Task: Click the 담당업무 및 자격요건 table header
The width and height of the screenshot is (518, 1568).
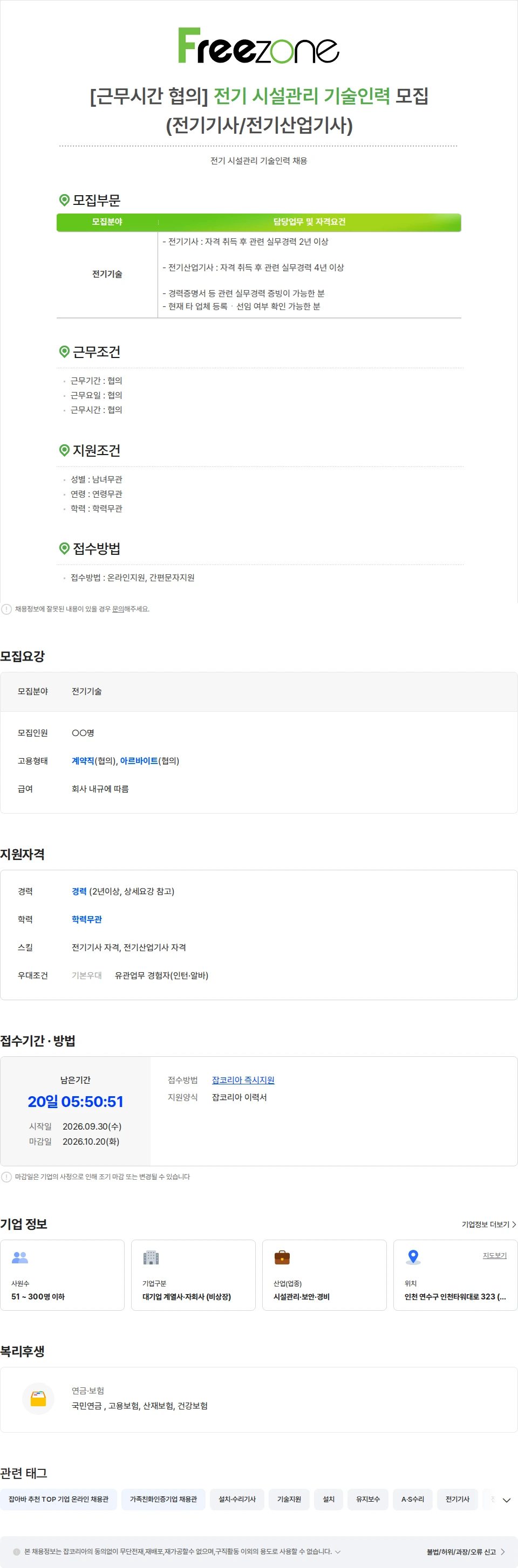Action: (x=309, y=222)
